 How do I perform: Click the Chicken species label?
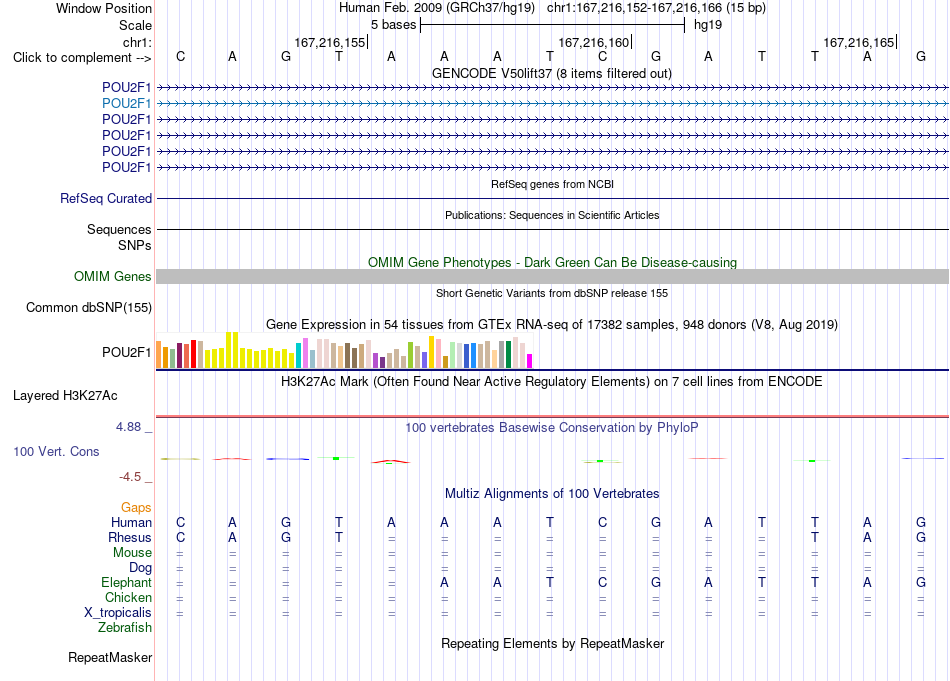tap(128, 597)
